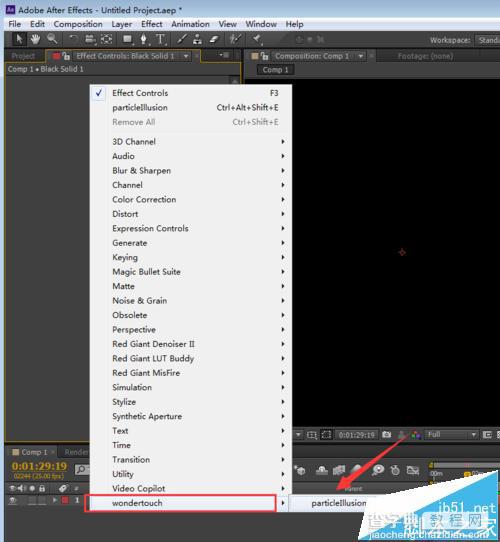This screenshot has width=500, height=542.
Task: Select the Hand tool
Action: click(35, 39)
